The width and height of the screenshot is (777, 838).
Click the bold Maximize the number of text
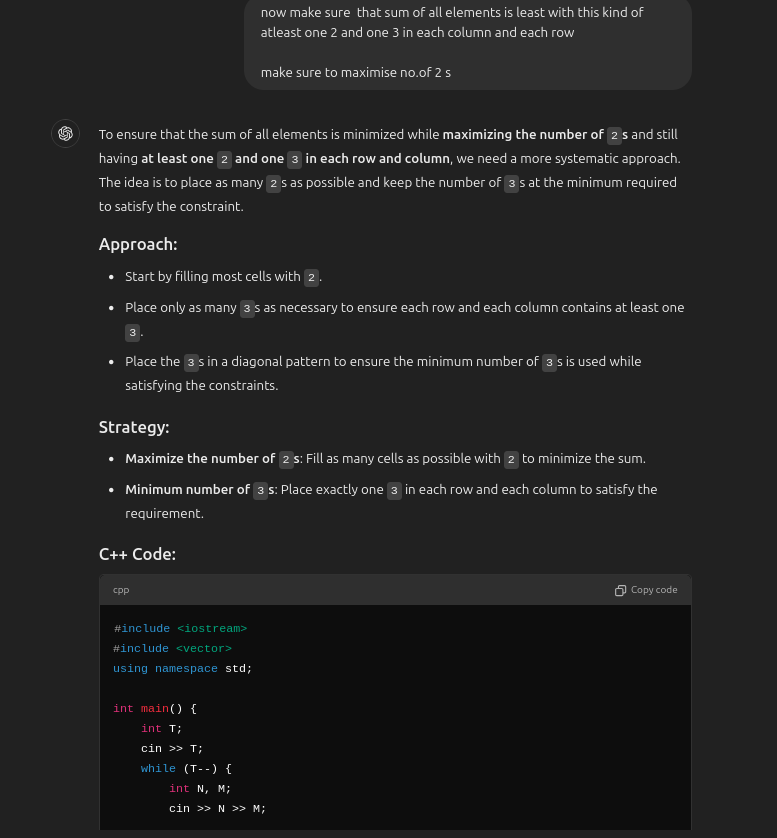pyautogui.click(x=200, y=458)
